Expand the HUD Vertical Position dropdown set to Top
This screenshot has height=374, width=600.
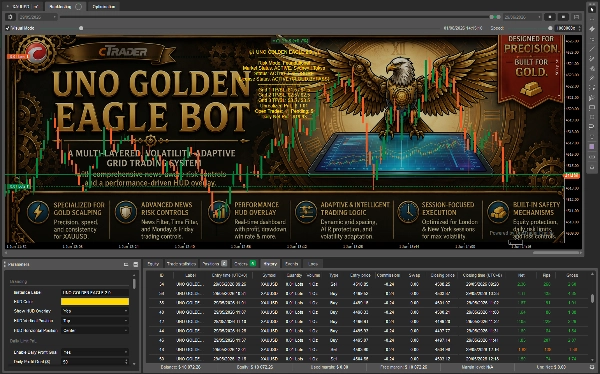pyautogui.click(x=95, y=321)
